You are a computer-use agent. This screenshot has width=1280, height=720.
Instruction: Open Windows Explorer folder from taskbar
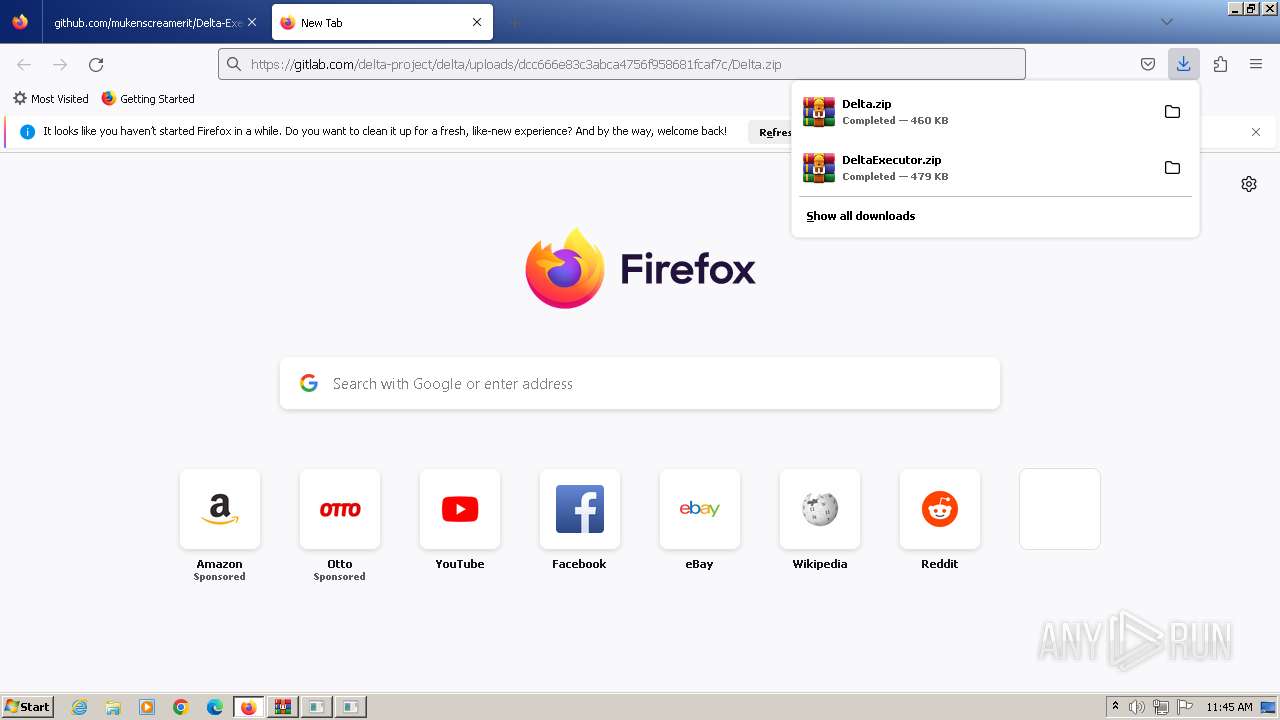113,707
